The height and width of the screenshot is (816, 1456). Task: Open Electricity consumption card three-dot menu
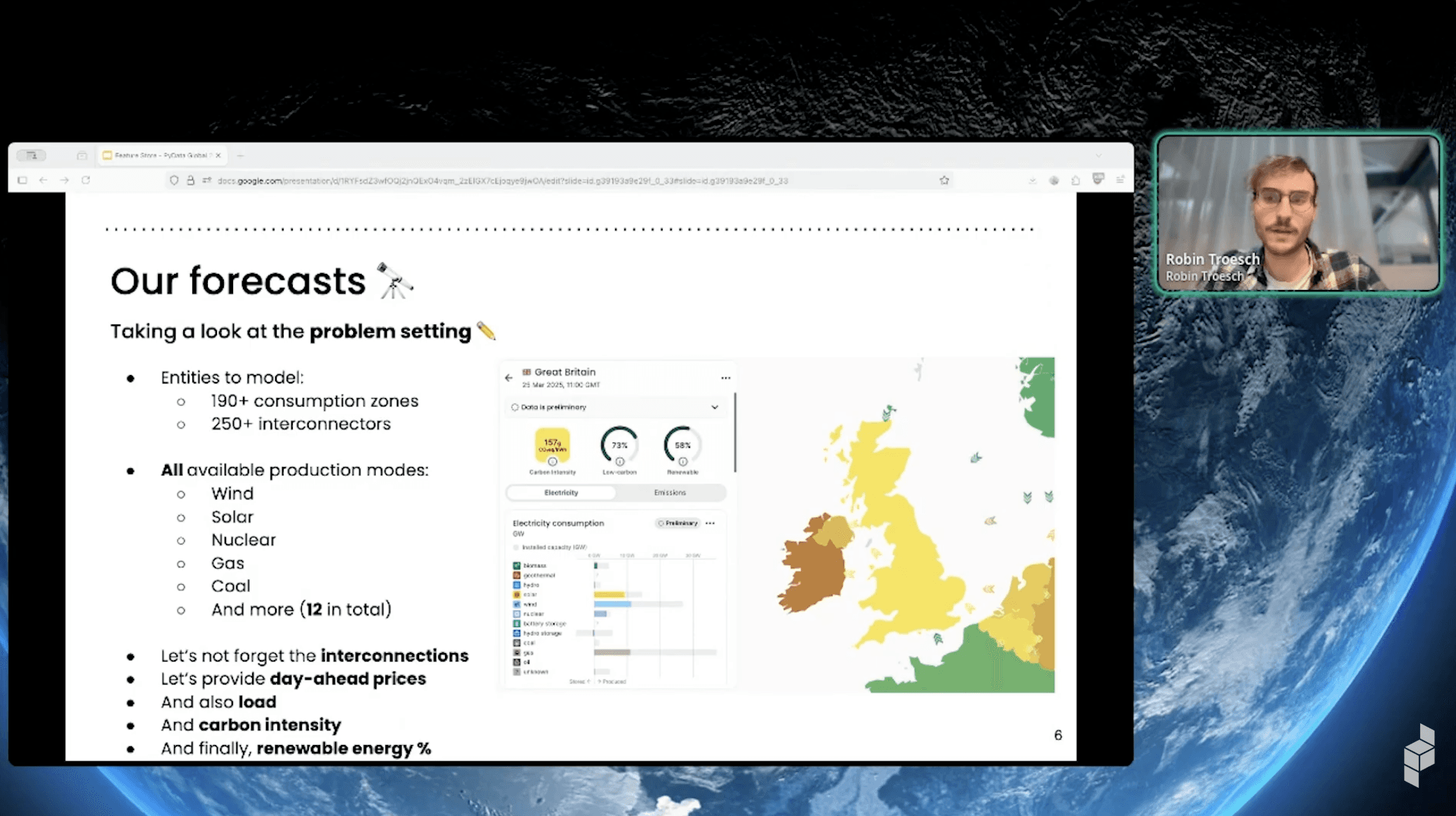710,523
